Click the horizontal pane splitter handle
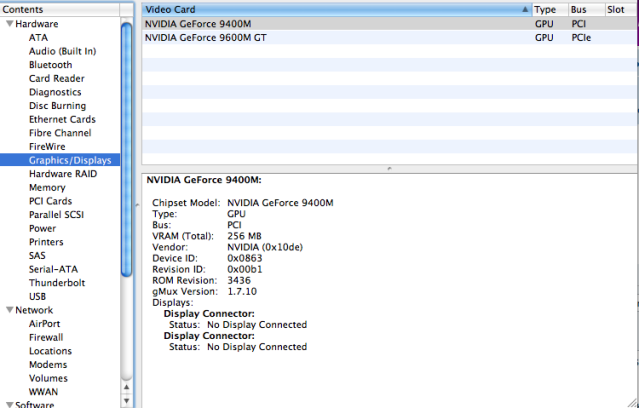 (389, 168)
